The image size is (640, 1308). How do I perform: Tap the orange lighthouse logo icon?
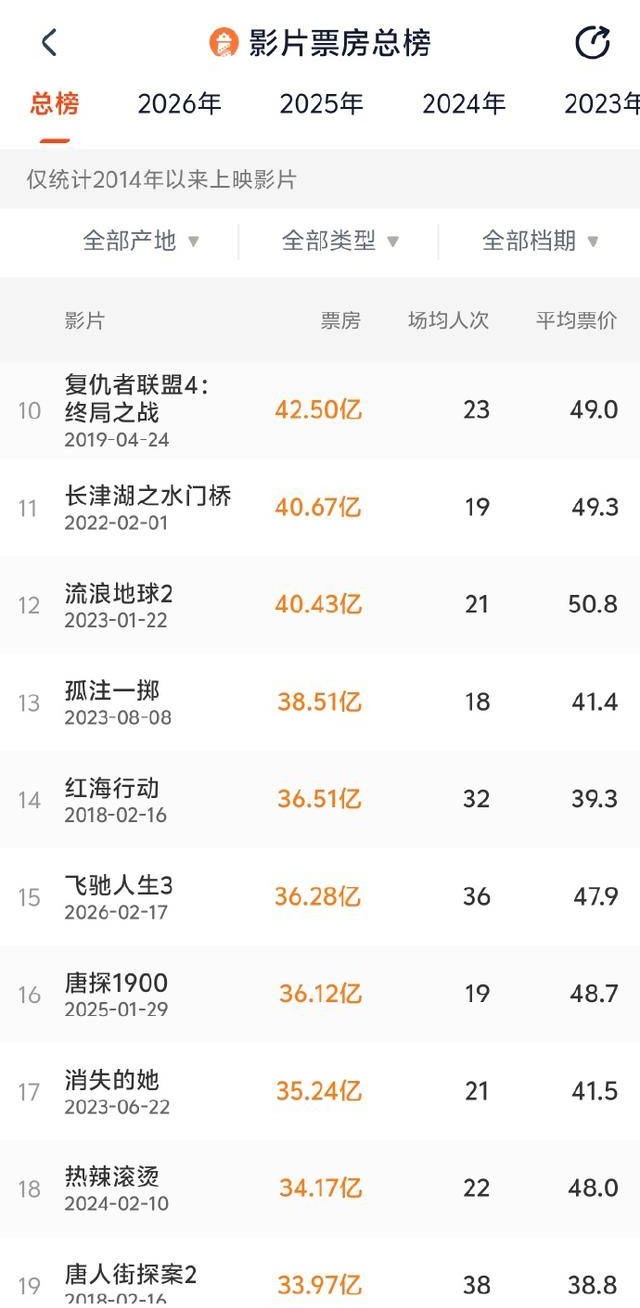point(224,43)
